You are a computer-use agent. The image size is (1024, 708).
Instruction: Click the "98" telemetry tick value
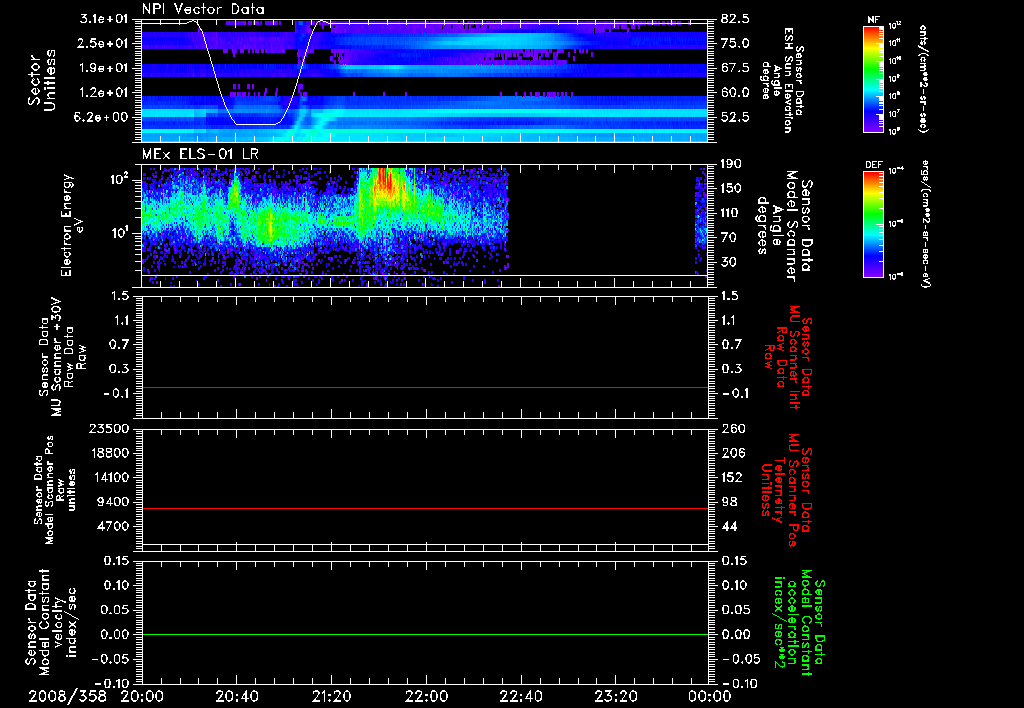tap(728, 502)
